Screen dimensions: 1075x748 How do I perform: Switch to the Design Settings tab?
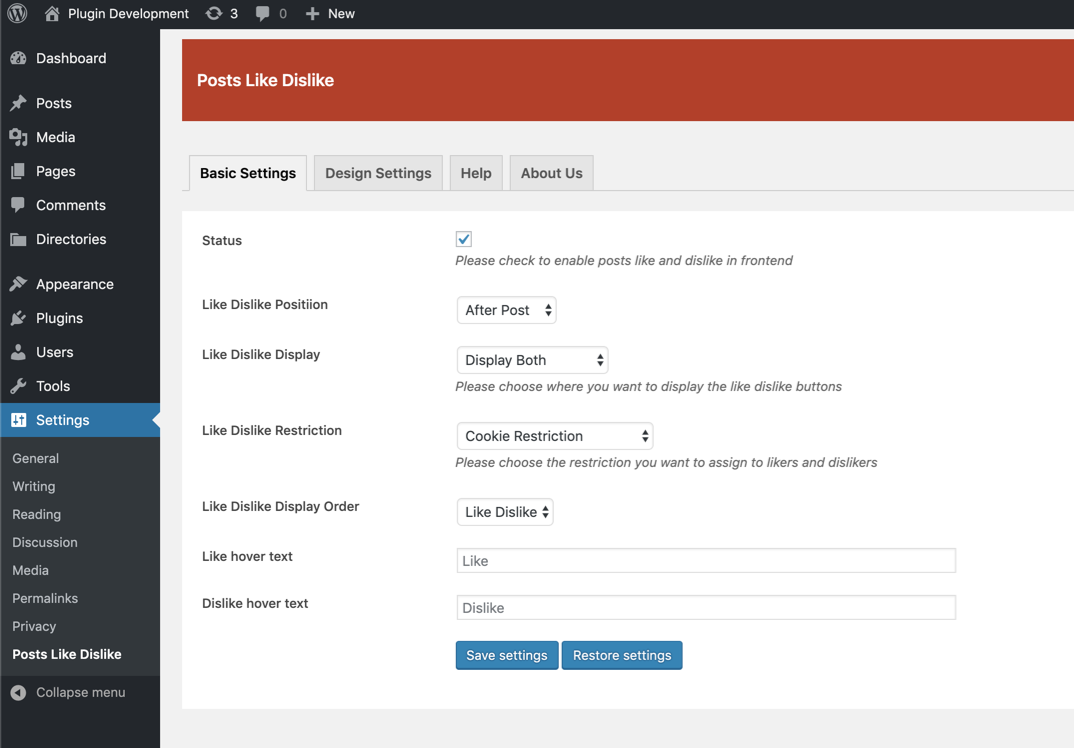[378, 173]
